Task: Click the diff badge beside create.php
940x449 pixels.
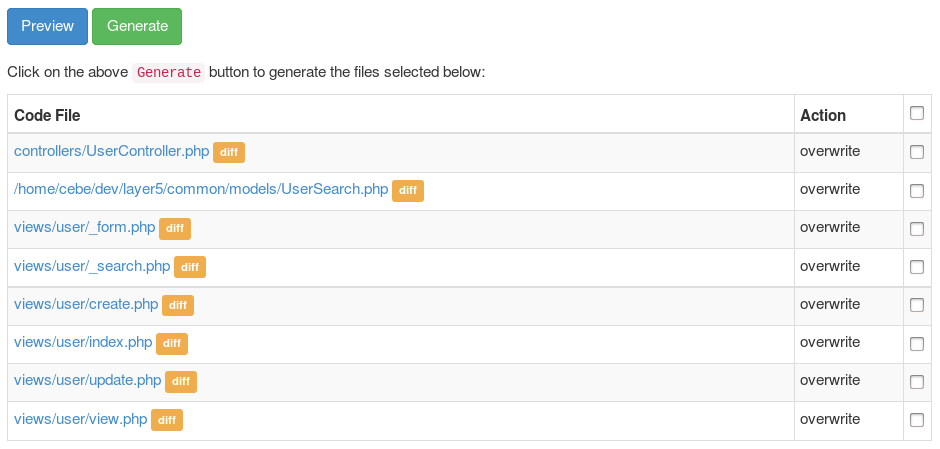Action: click(x=178, y=305)
